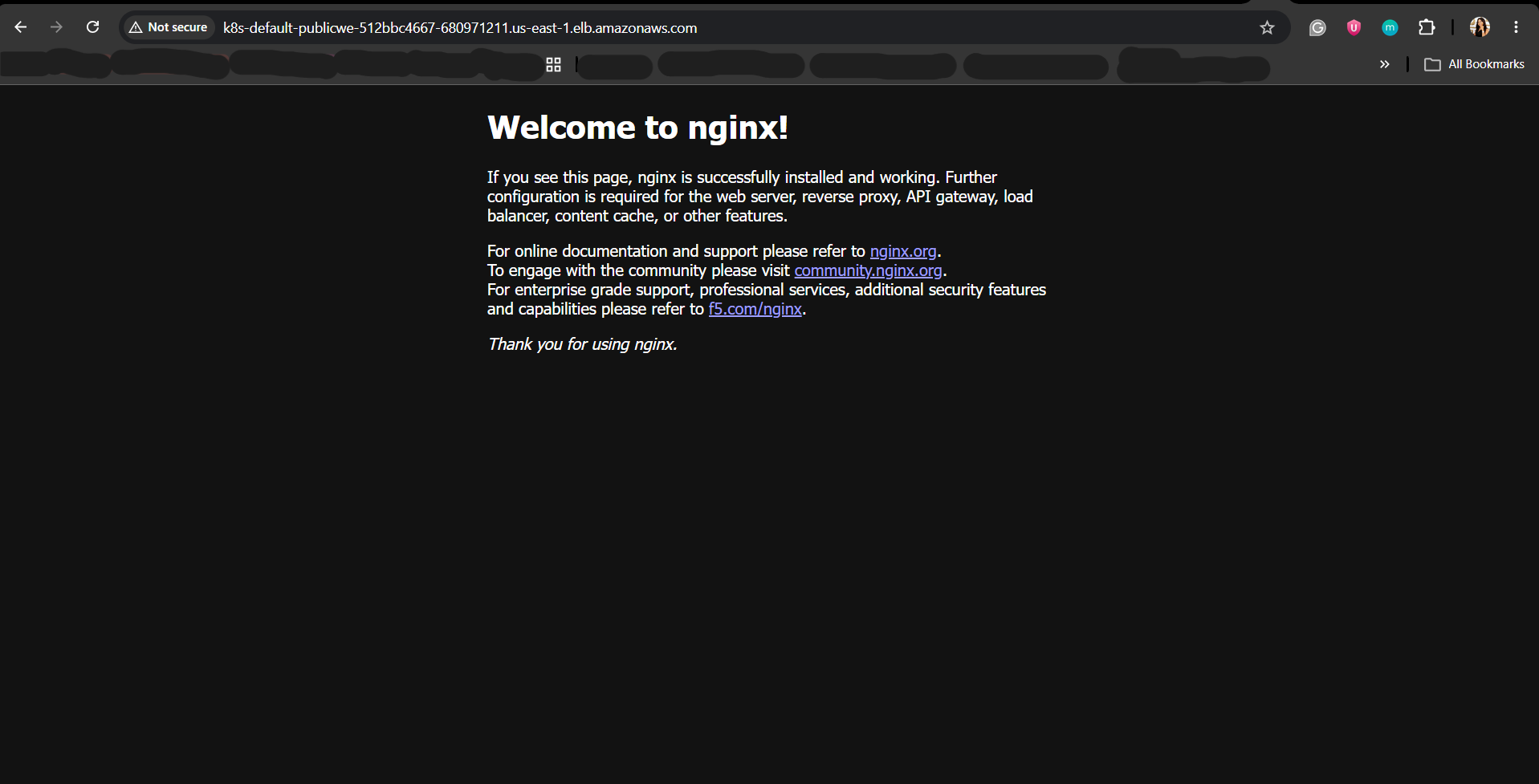Open the Extensions puzzle piece menu
The height and width of the screenshot is (784, 1539).
click(1427, 28)
